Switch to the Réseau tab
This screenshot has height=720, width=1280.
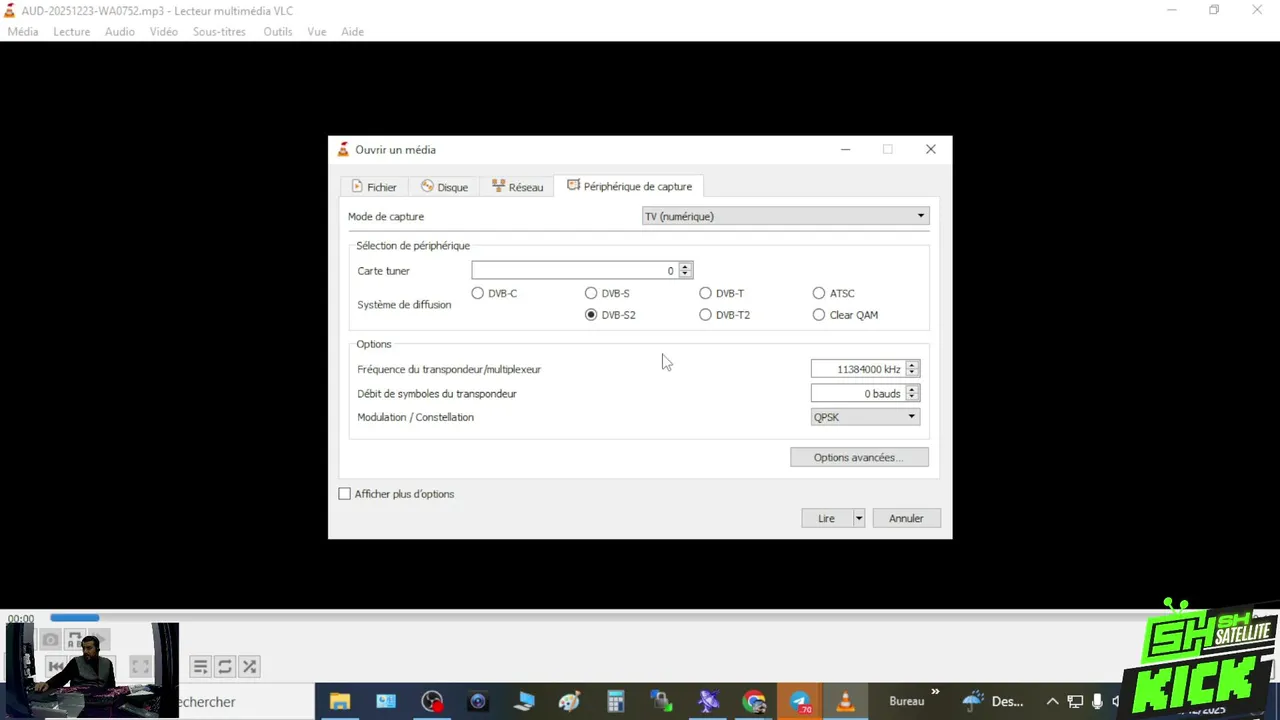[518, 187]
